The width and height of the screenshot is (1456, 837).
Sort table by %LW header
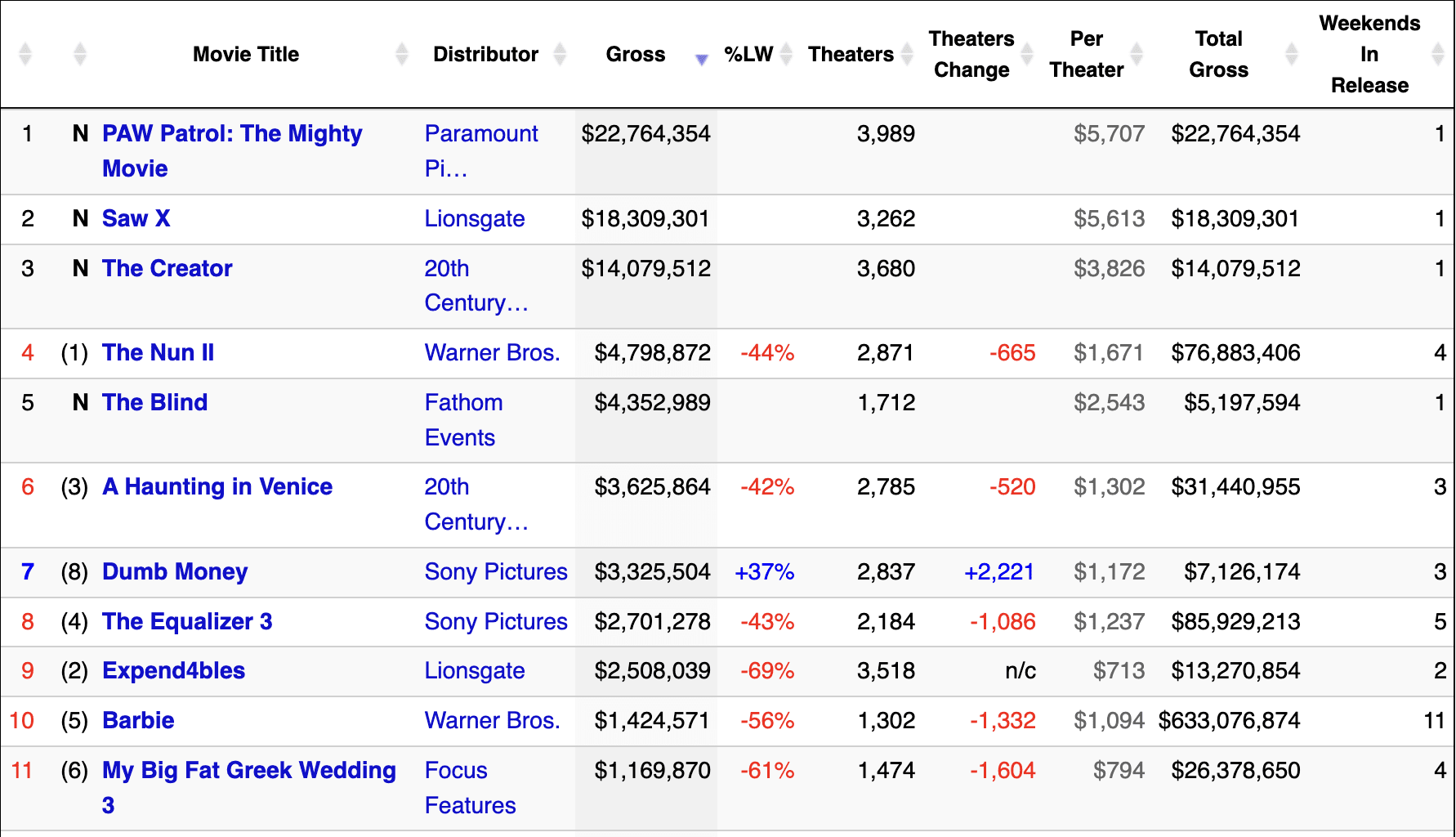click(x=748, y=54)
